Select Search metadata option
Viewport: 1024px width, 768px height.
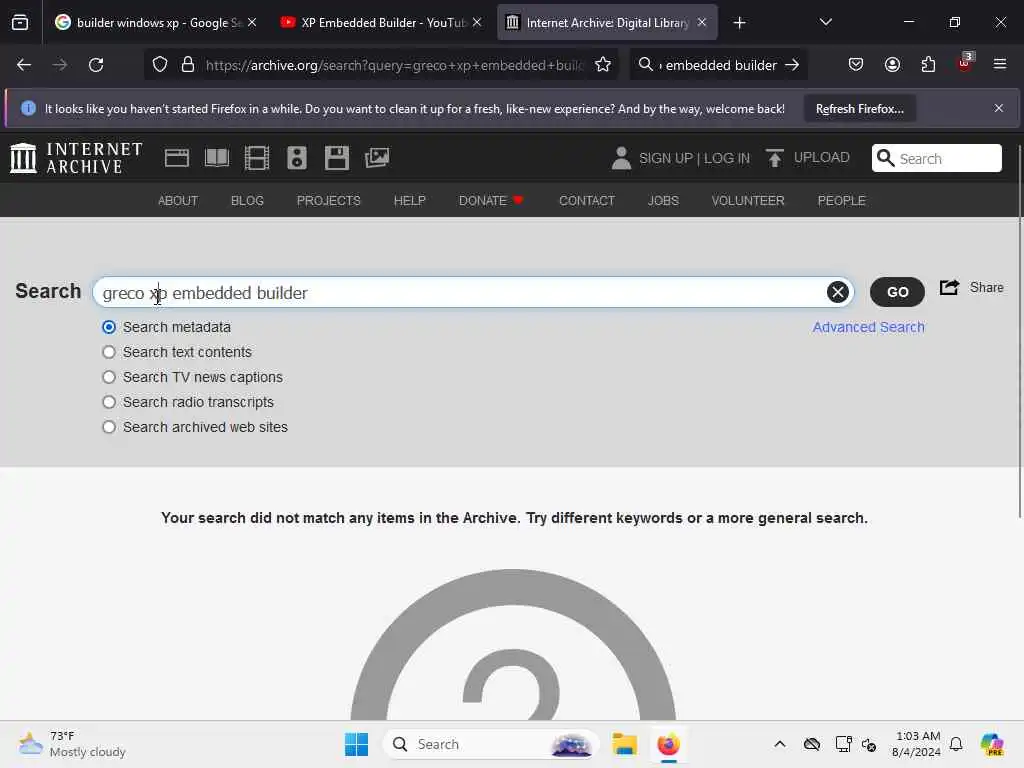(x=109, y=327)
